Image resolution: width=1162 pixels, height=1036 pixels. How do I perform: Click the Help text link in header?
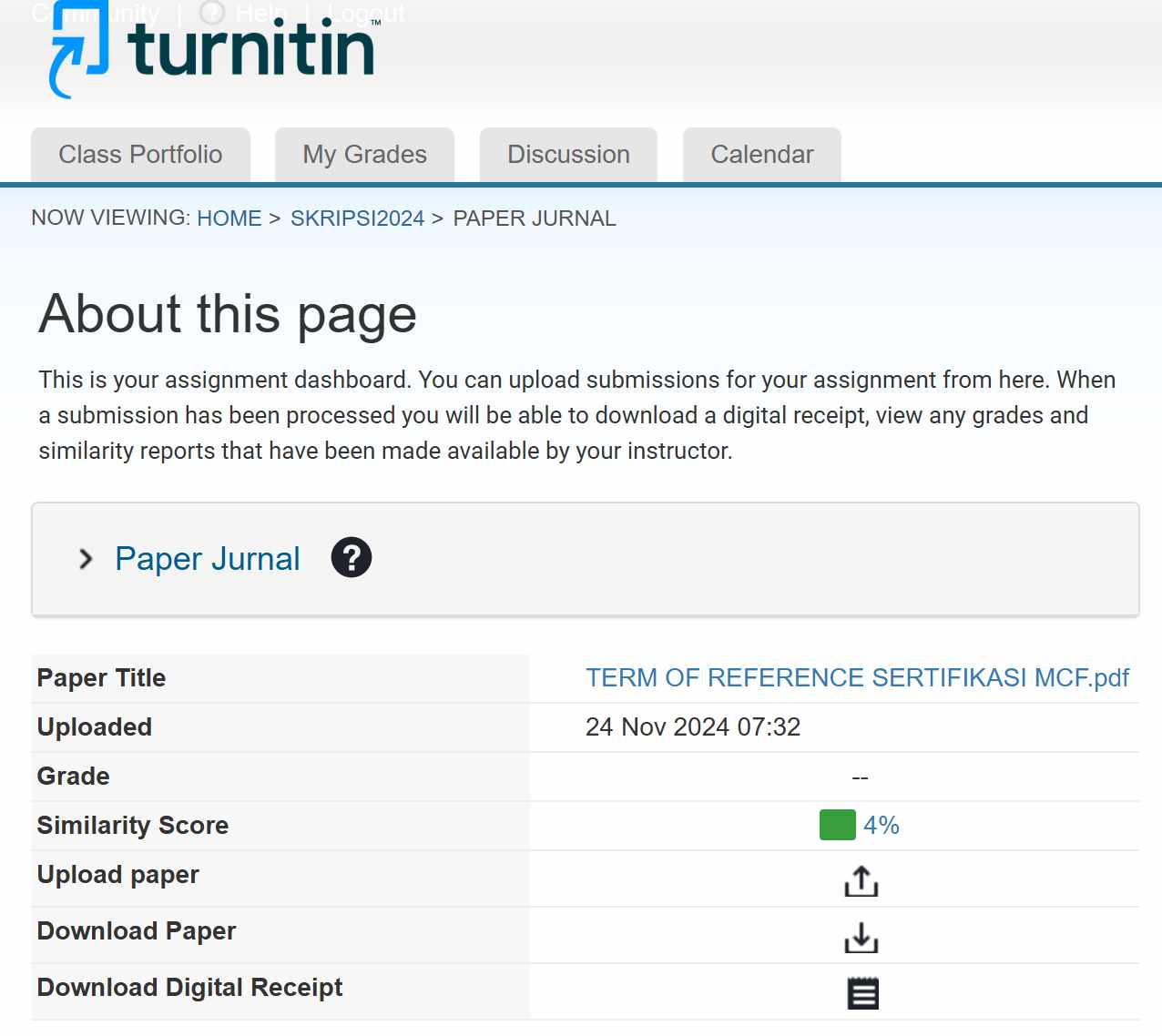[x=261, y=14]
